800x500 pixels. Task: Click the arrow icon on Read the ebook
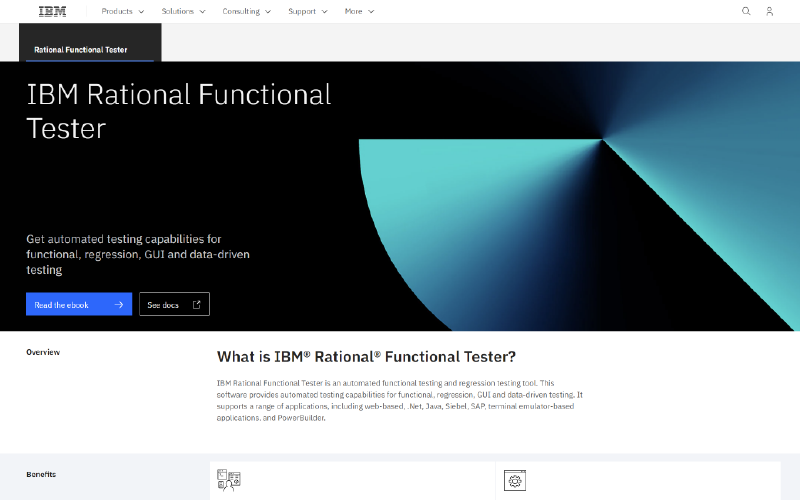(119, 305)
